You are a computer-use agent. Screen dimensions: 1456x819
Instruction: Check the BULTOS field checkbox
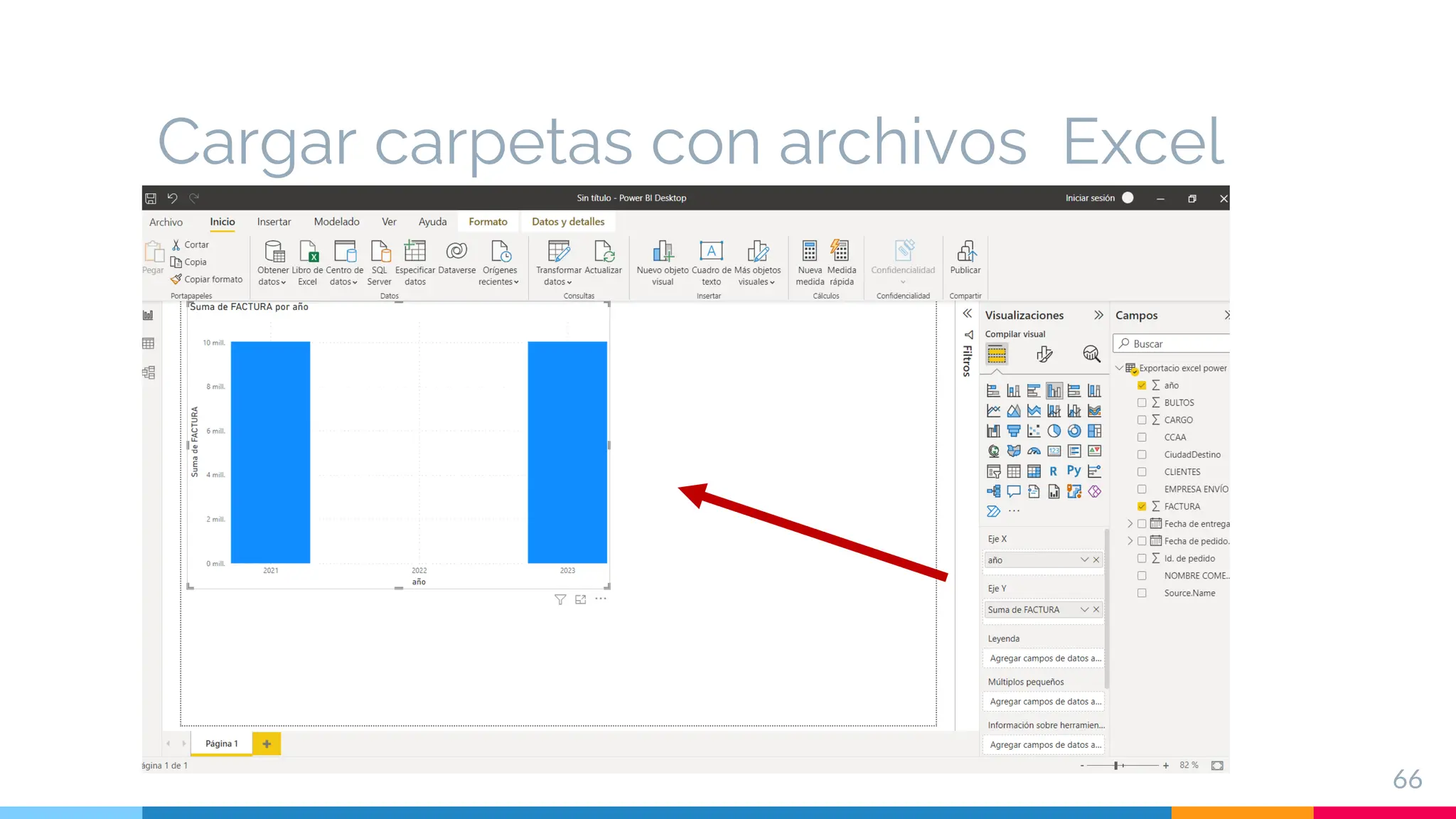pos(1142,402)
